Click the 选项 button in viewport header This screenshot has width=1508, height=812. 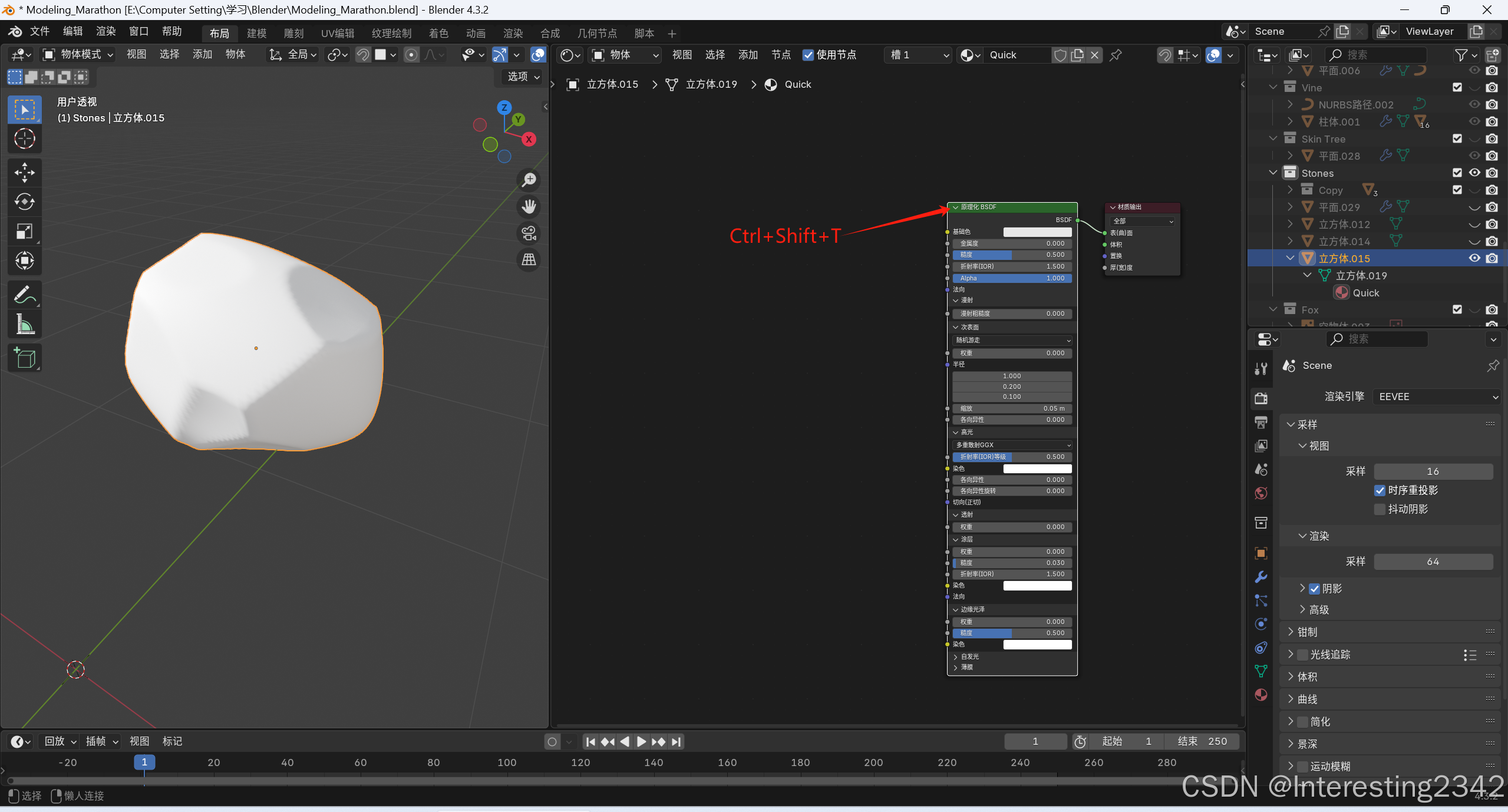(x=523, y=77)
